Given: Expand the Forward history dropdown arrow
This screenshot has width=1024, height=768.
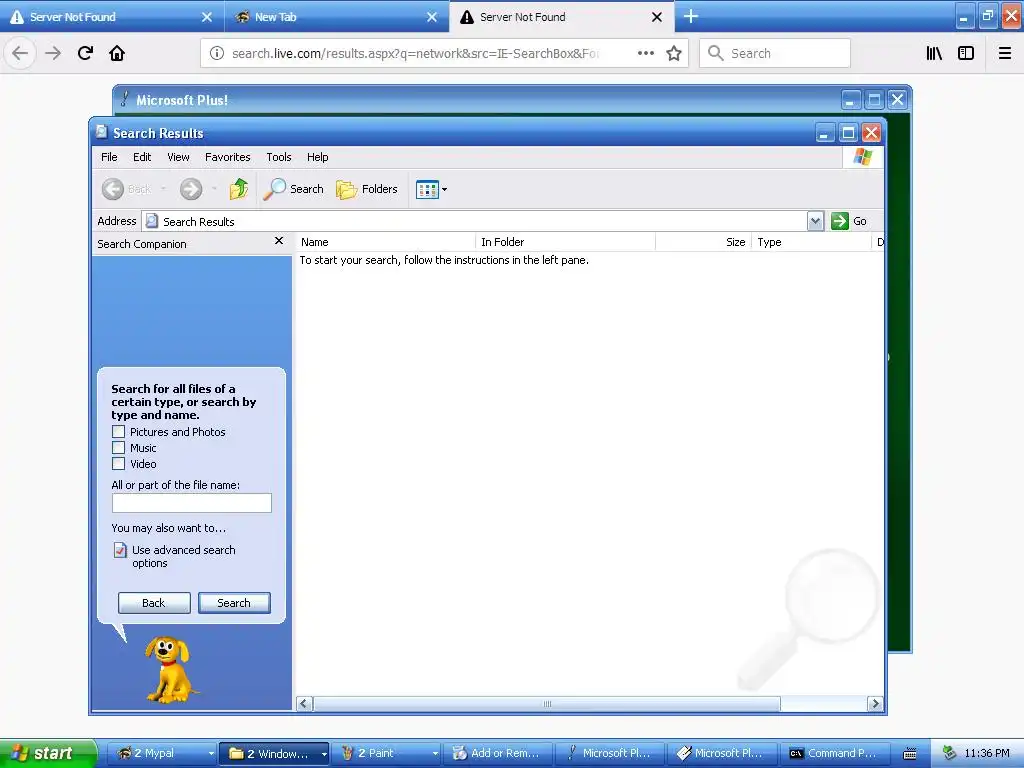Looking at the screenshot, I should 214,189.
